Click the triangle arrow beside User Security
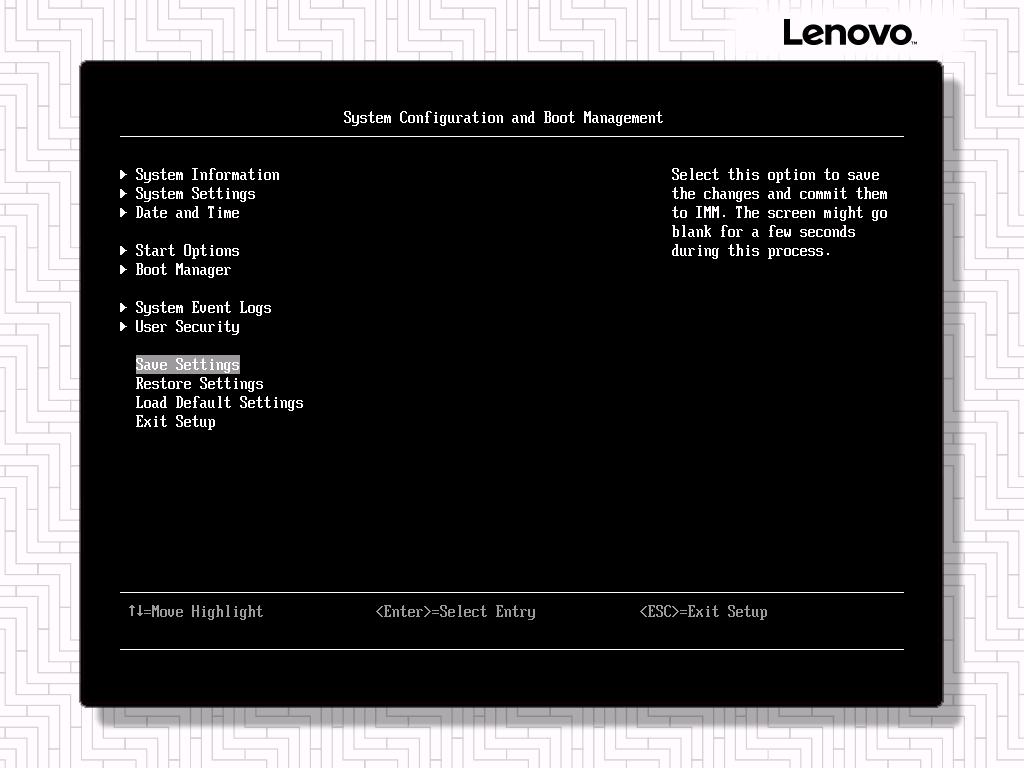 pyautogui.click(x=123, y=327)
